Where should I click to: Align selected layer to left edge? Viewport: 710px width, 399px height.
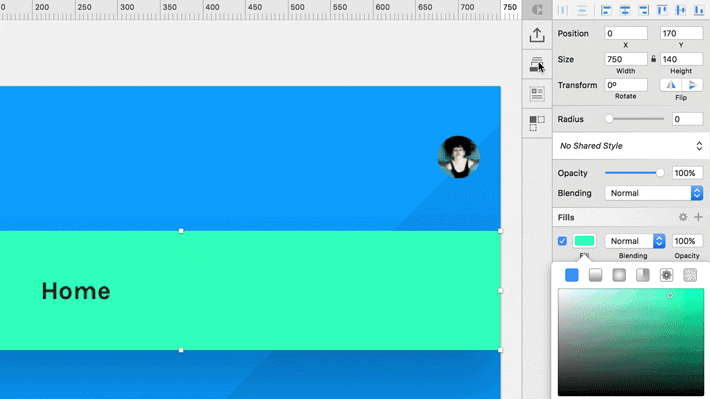pyautogui.click(x=606, y=10)
